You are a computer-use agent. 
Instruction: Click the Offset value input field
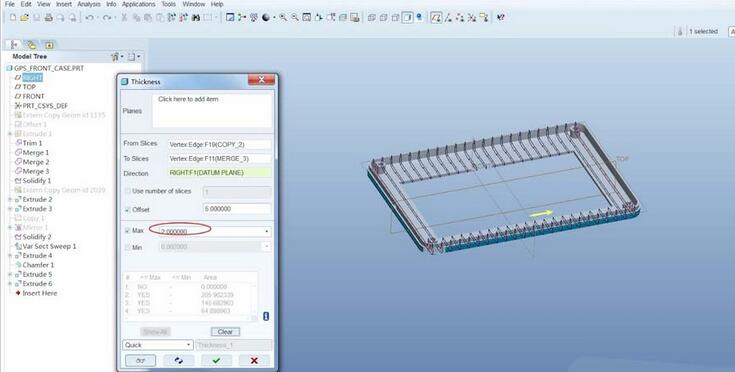[x=237, y=209]
